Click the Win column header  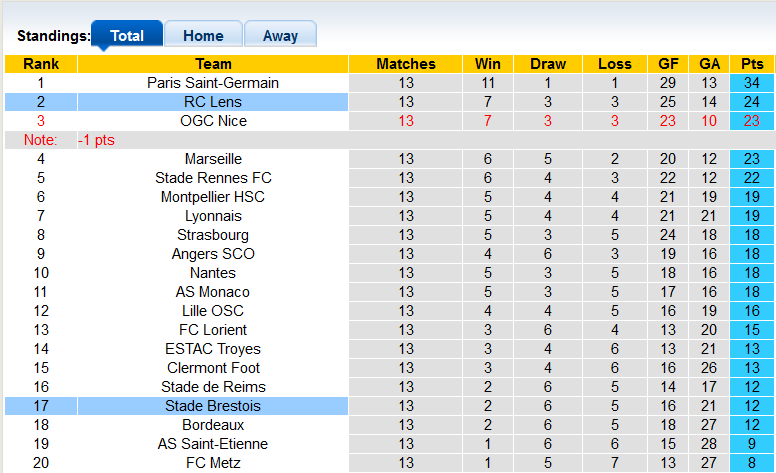(488, 64)
